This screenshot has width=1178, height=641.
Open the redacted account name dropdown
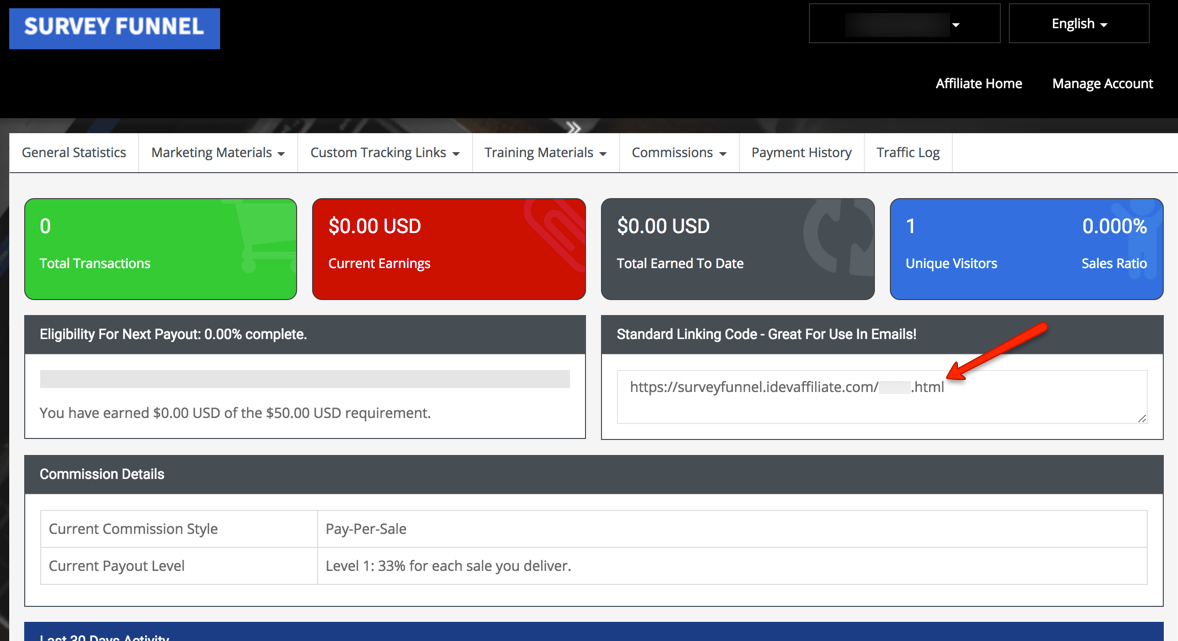tap(903, 24)
